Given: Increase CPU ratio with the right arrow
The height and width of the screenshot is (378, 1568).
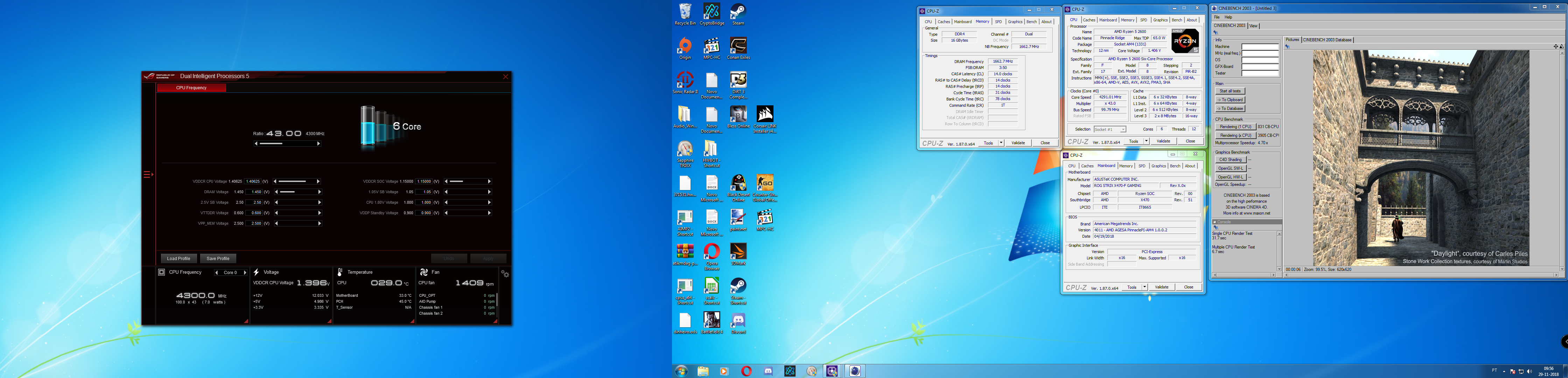Looking at the screenshot, I should (318, 143).
